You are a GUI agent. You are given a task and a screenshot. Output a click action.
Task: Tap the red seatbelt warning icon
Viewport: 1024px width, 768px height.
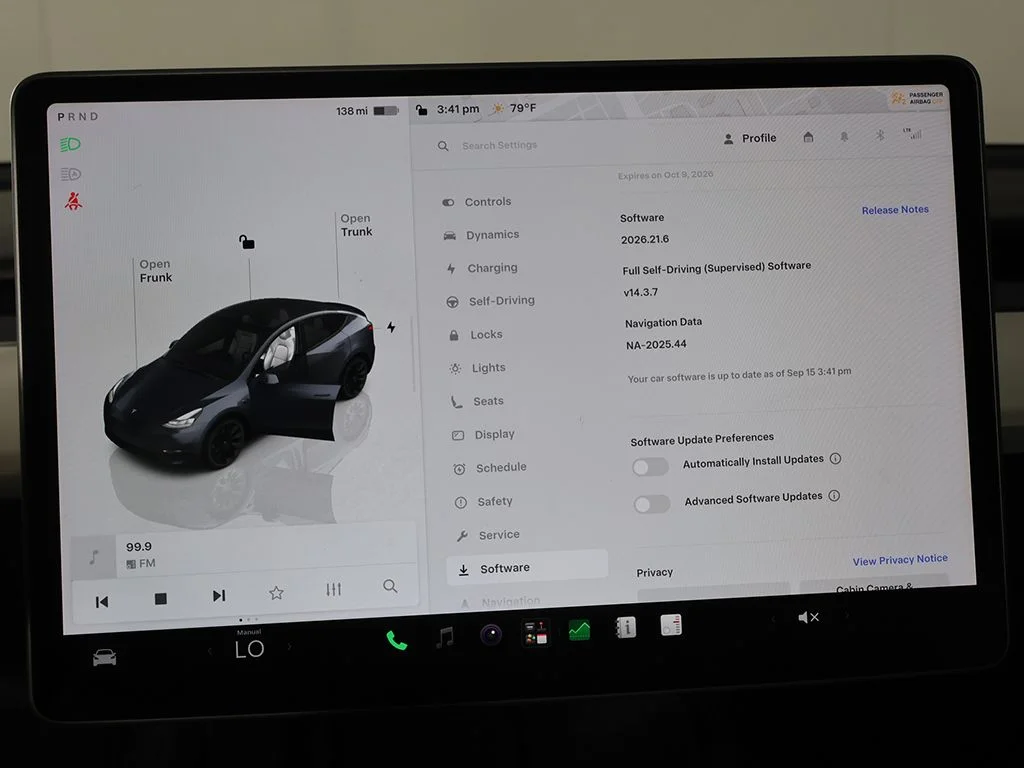tap(73, 200)
